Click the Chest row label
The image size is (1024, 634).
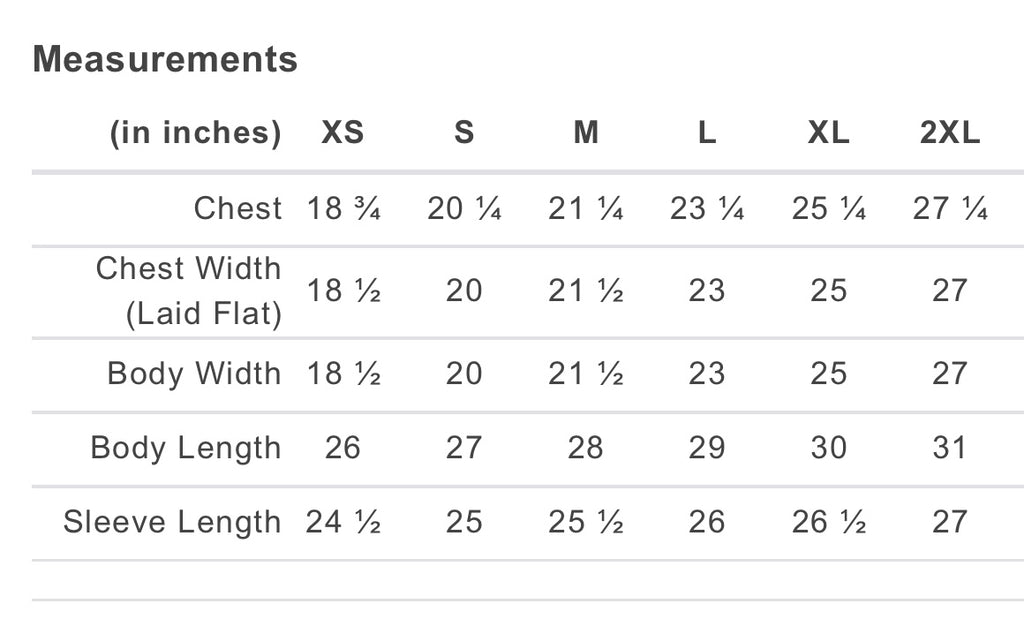click(x=238, y=209)
